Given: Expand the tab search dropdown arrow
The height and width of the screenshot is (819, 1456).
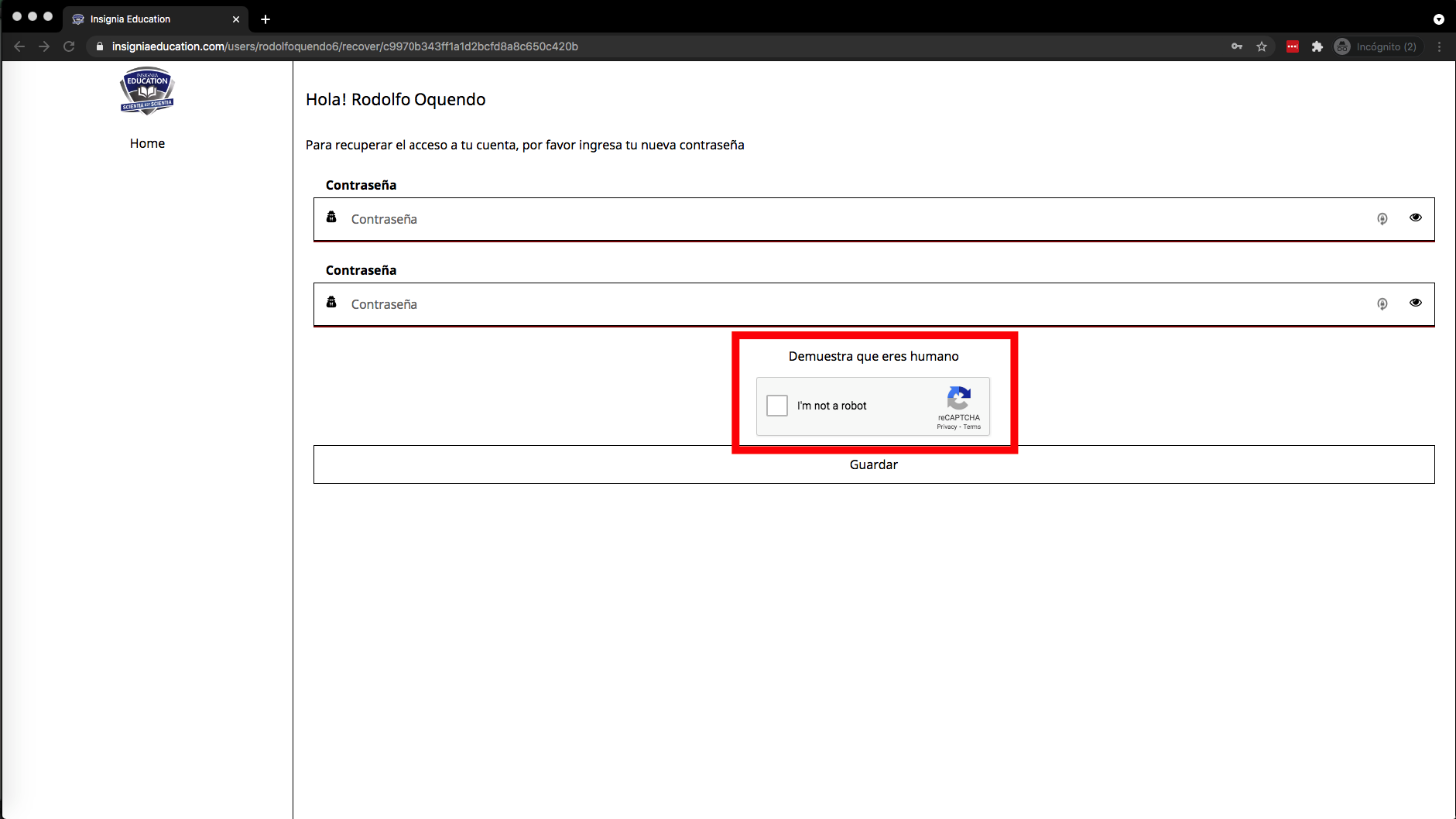Looking at the screenshot, I should coord(1438,19).
